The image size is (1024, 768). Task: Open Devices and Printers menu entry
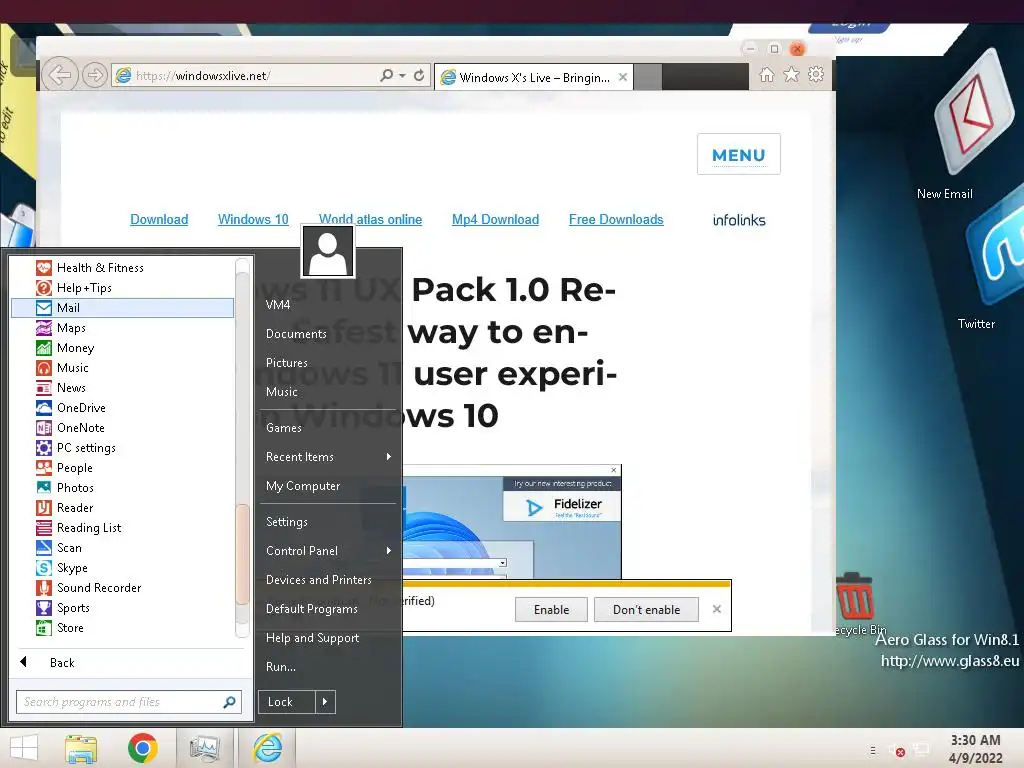pos(319,580)
